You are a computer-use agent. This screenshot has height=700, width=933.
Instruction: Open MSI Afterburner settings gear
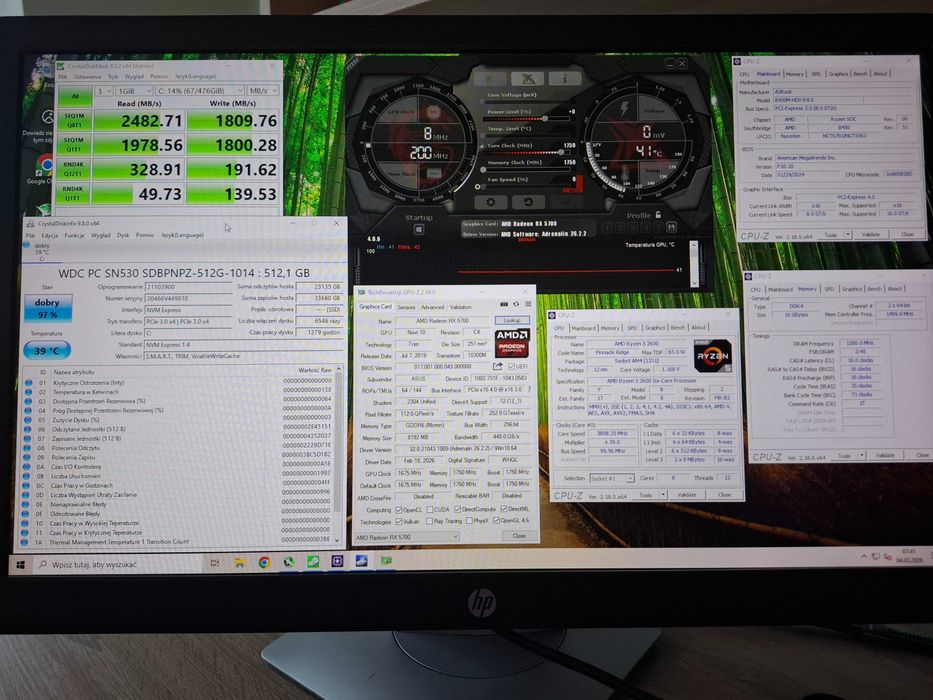coord(491,202)
